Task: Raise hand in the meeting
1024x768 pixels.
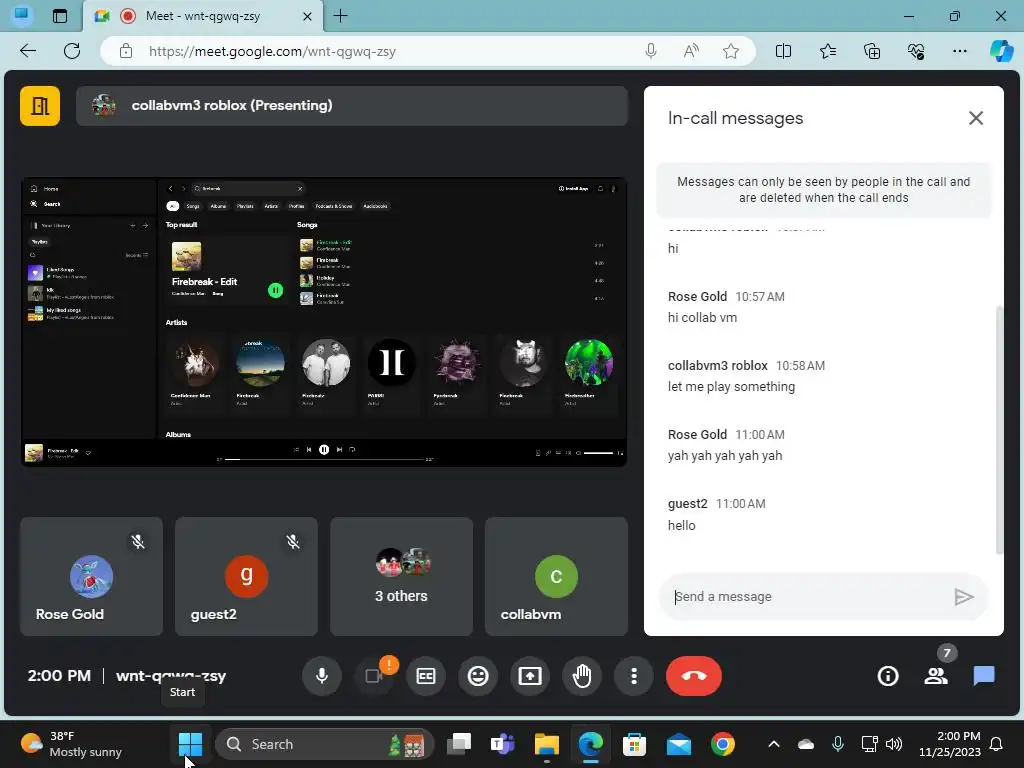Action: tap(582, 676)
